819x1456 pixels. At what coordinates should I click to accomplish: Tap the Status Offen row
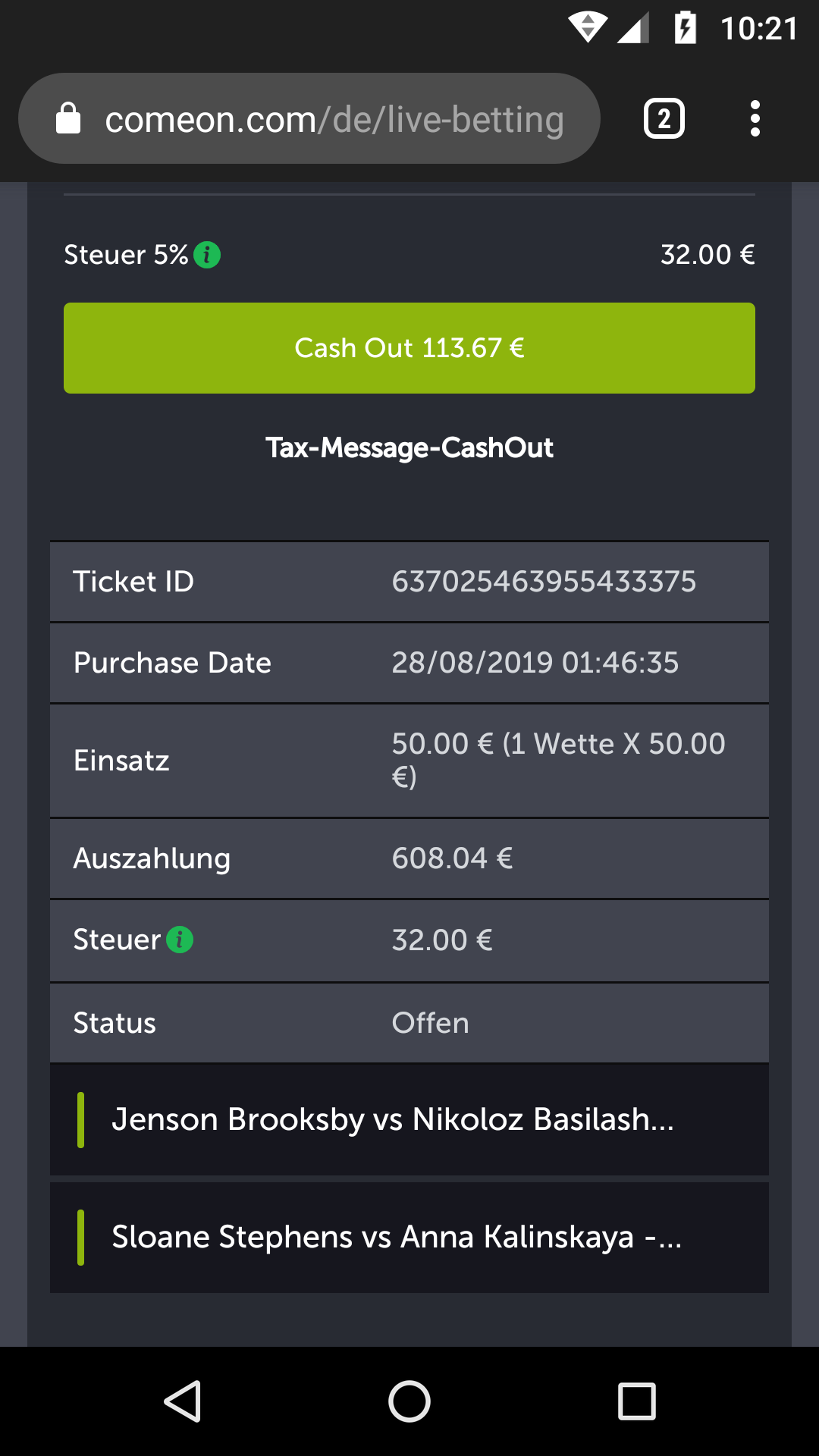(409, 1023)
